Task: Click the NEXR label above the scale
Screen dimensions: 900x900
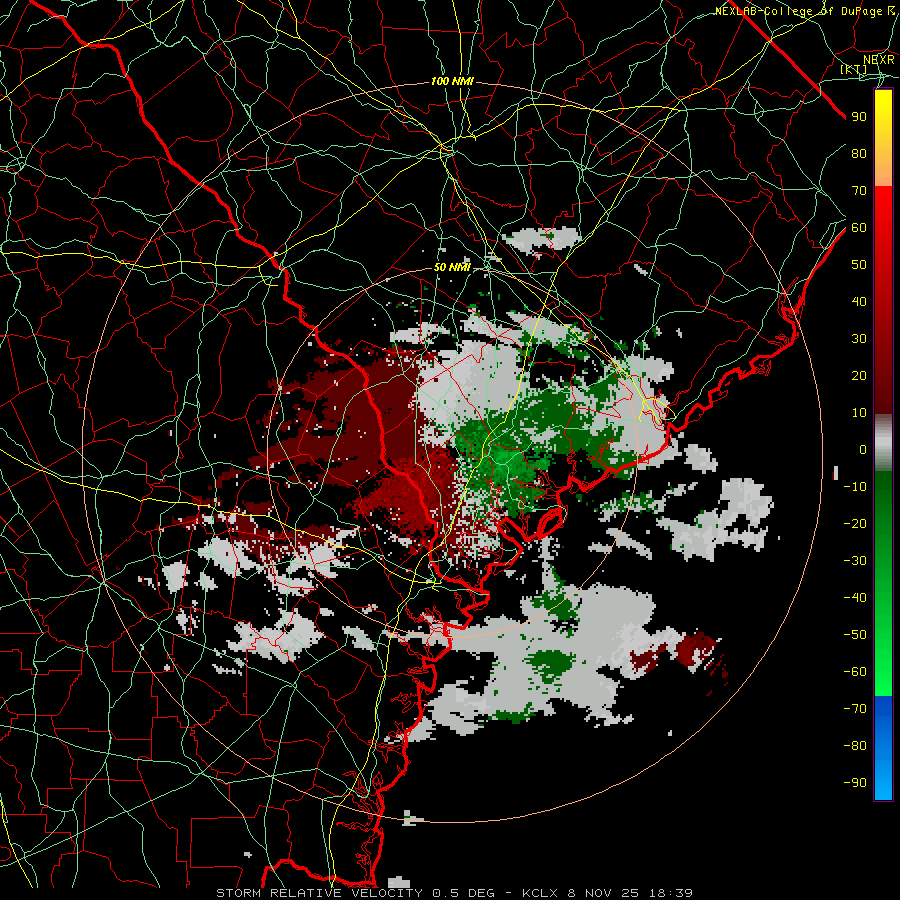Action: pos(879,59)
